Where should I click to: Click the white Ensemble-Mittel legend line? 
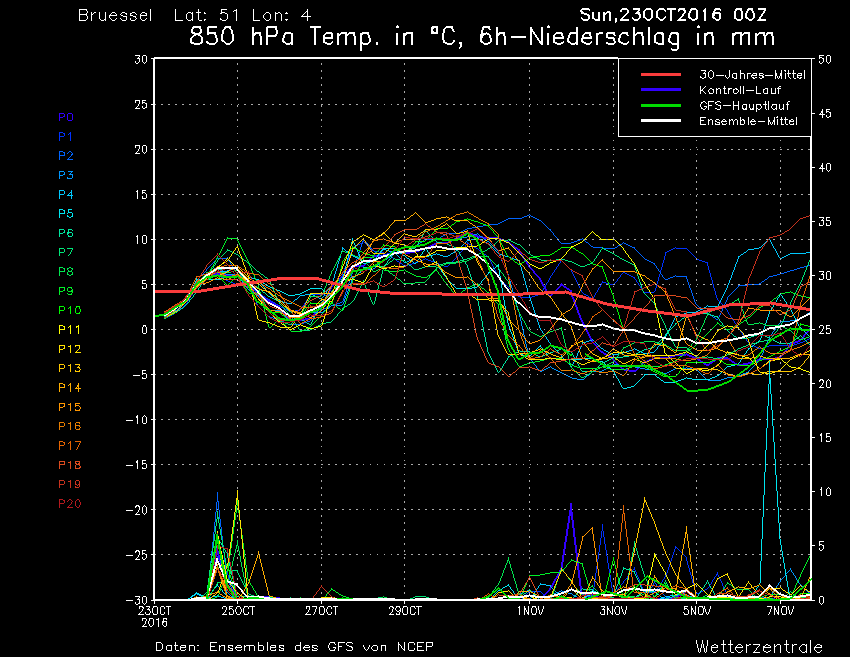click(x=661, y=121)
